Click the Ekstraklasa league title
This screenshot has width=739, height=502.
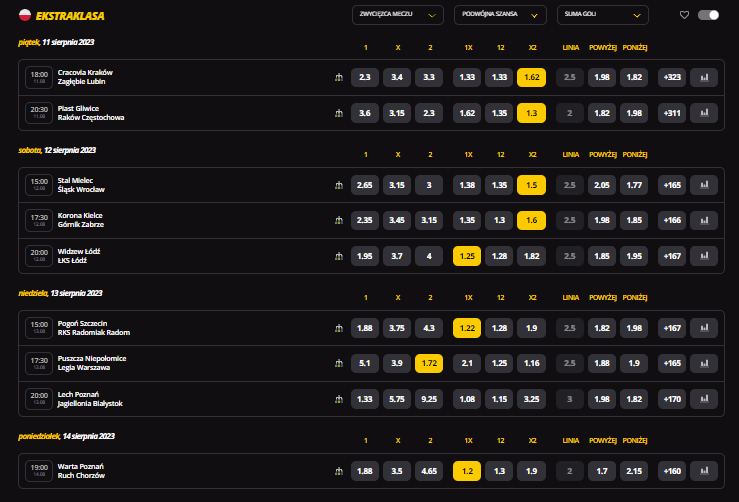pos(70,16)
